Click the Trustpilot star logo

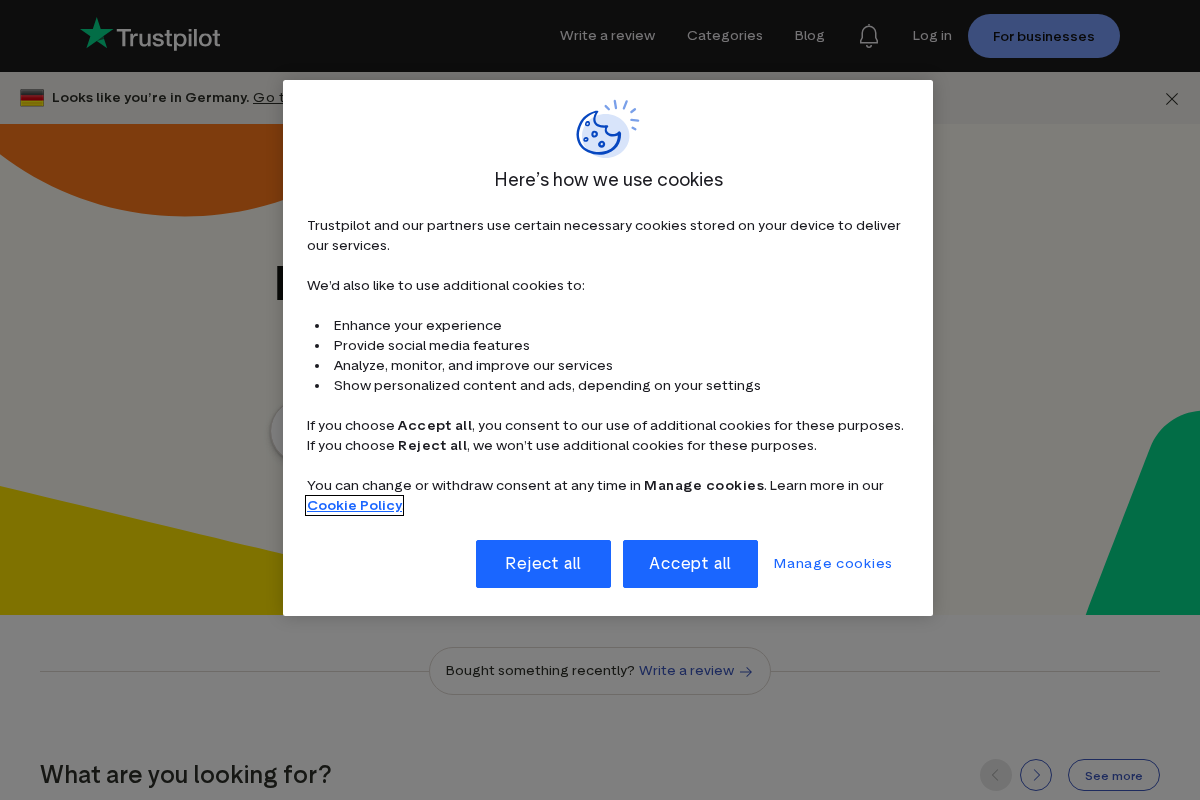[x=97, y=32]
